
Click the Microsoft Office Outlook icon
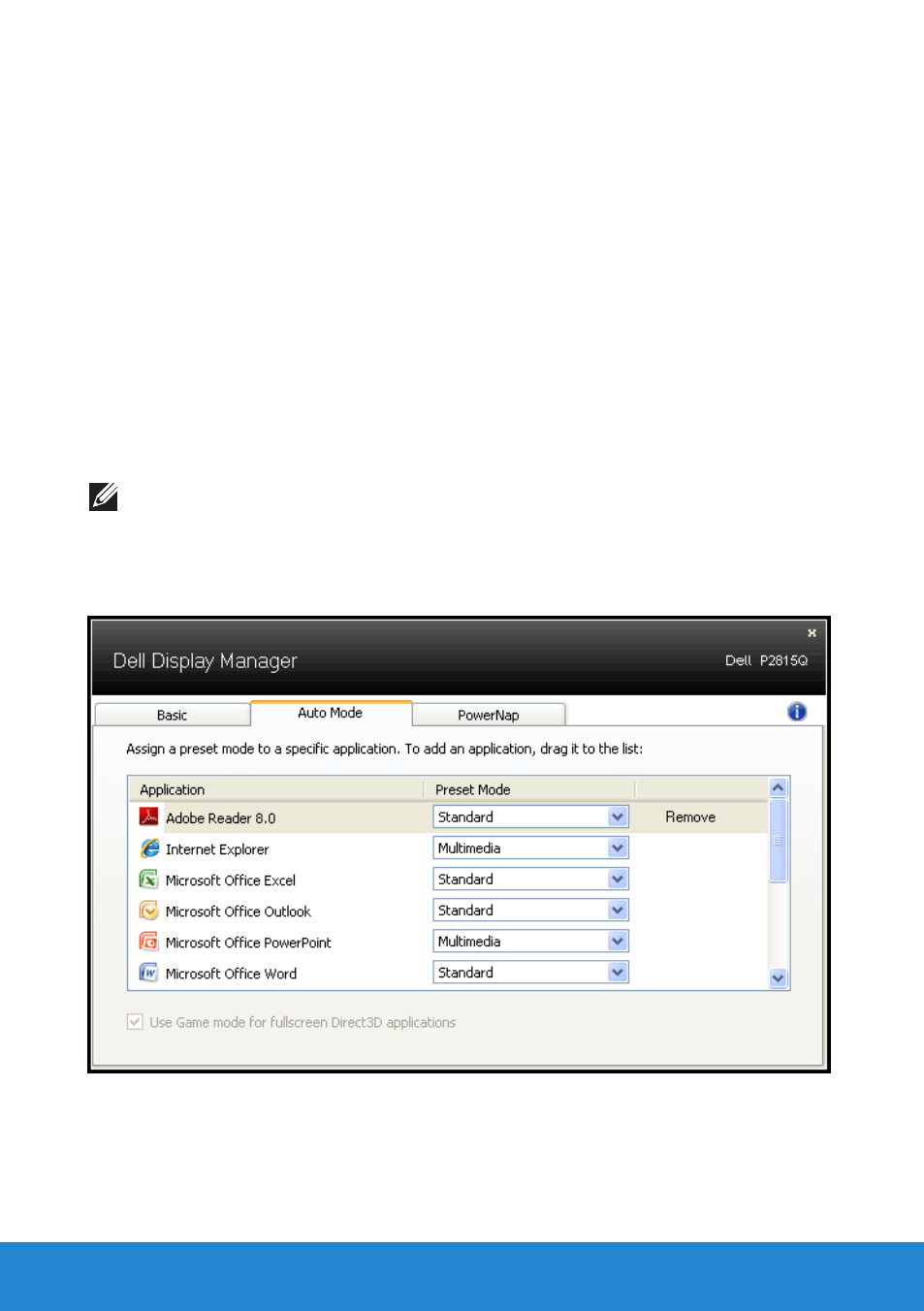(148, 911)
